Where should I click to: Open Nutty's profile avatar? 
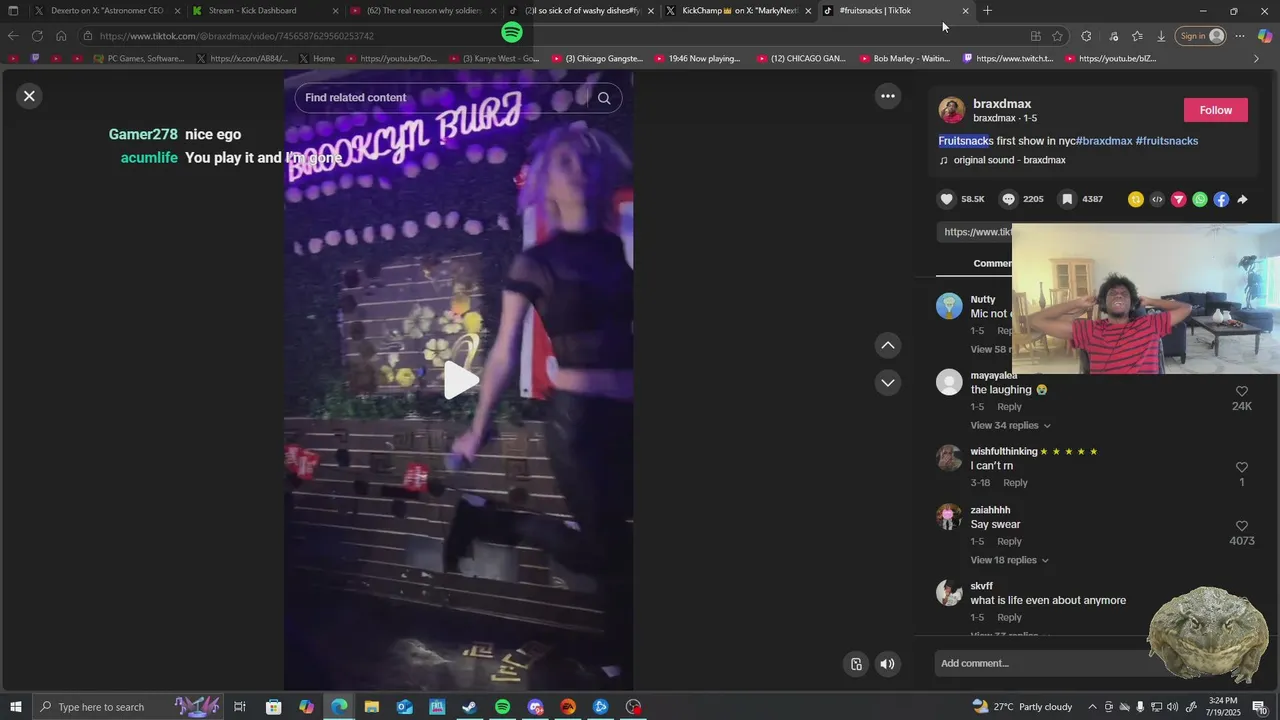click(x=949, y=306)
